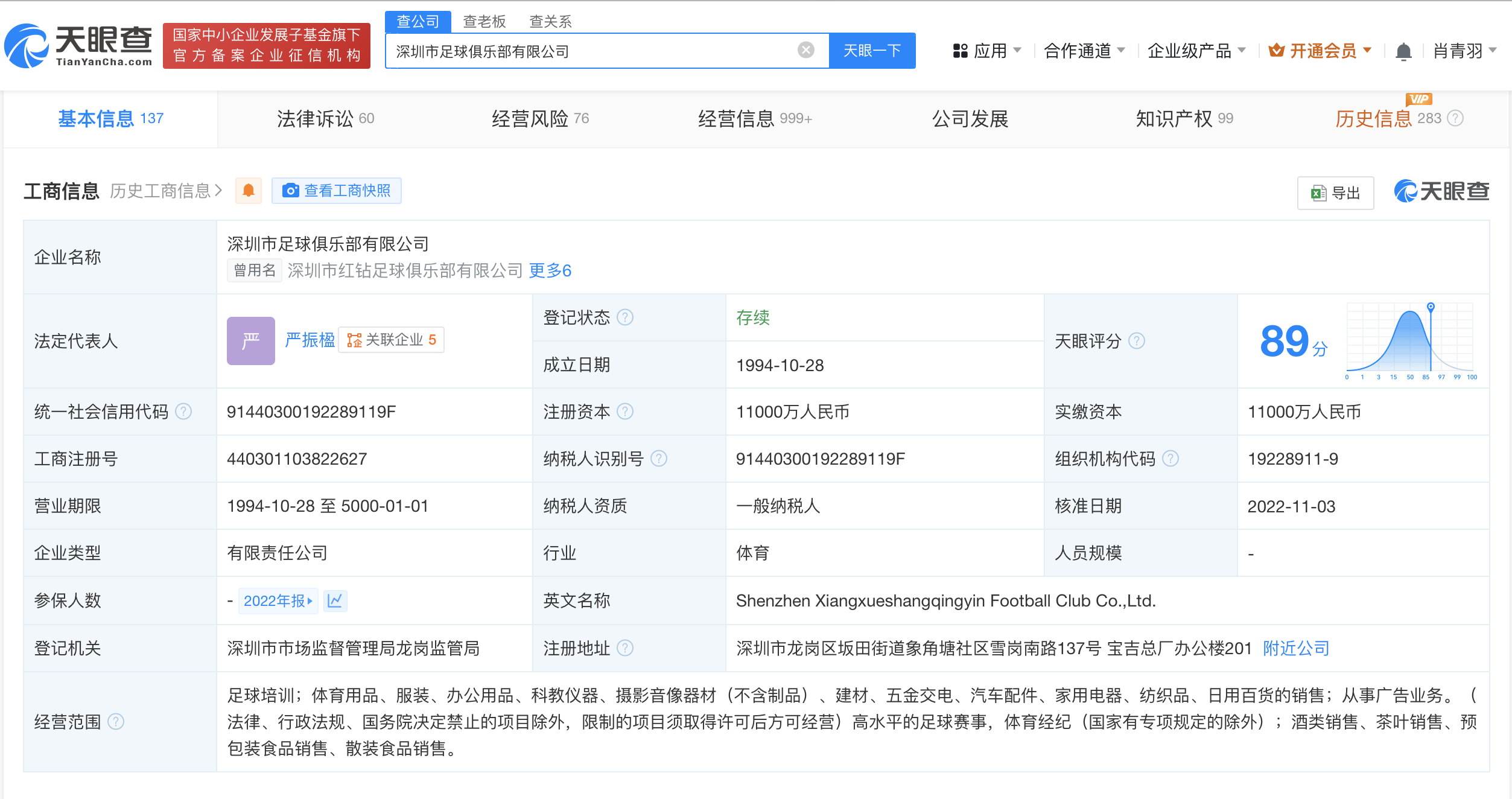1512x799 pixels.
Task: Open the 公司发展 tab
Action: coord(970,118)
